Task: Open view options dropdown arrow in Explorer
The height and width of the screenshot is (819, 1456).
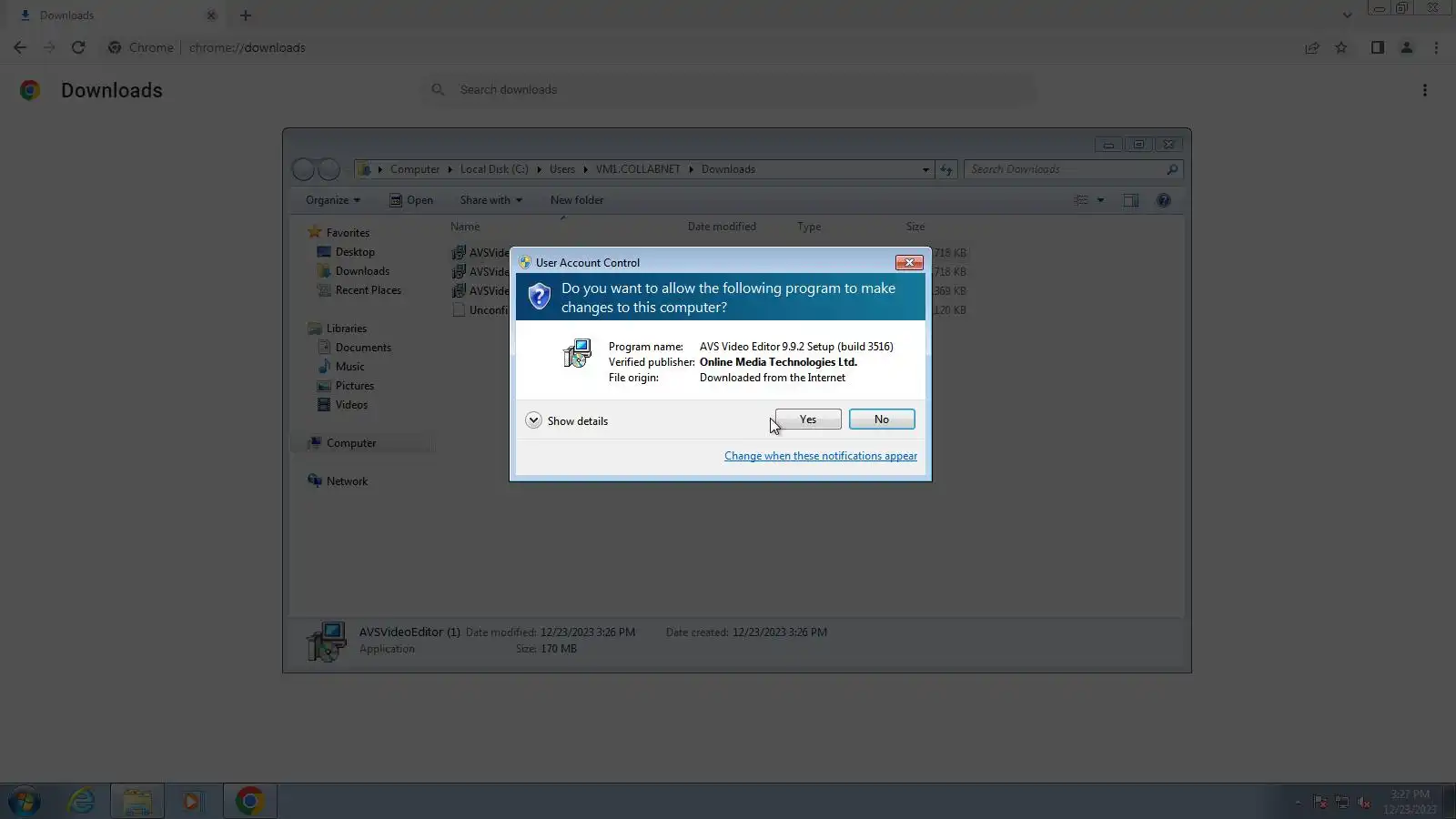Action: [x=1100, y=200]
